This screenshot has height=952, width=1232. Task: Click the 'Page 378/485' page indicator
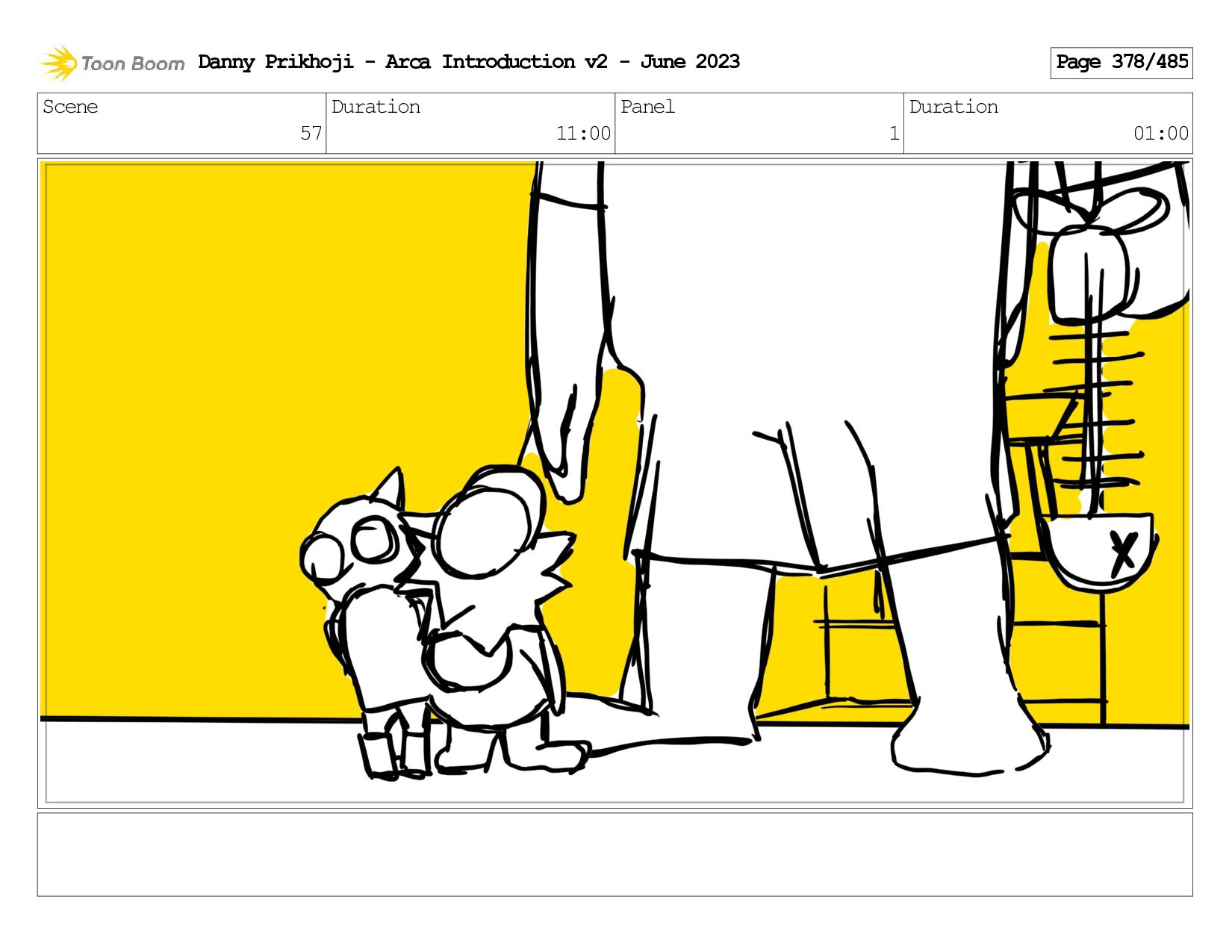(1121, 63)
